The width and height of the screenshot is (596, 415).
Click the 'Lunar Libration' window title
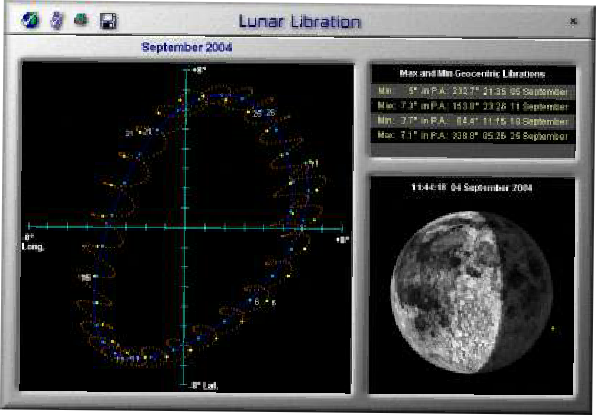(299, 21)
